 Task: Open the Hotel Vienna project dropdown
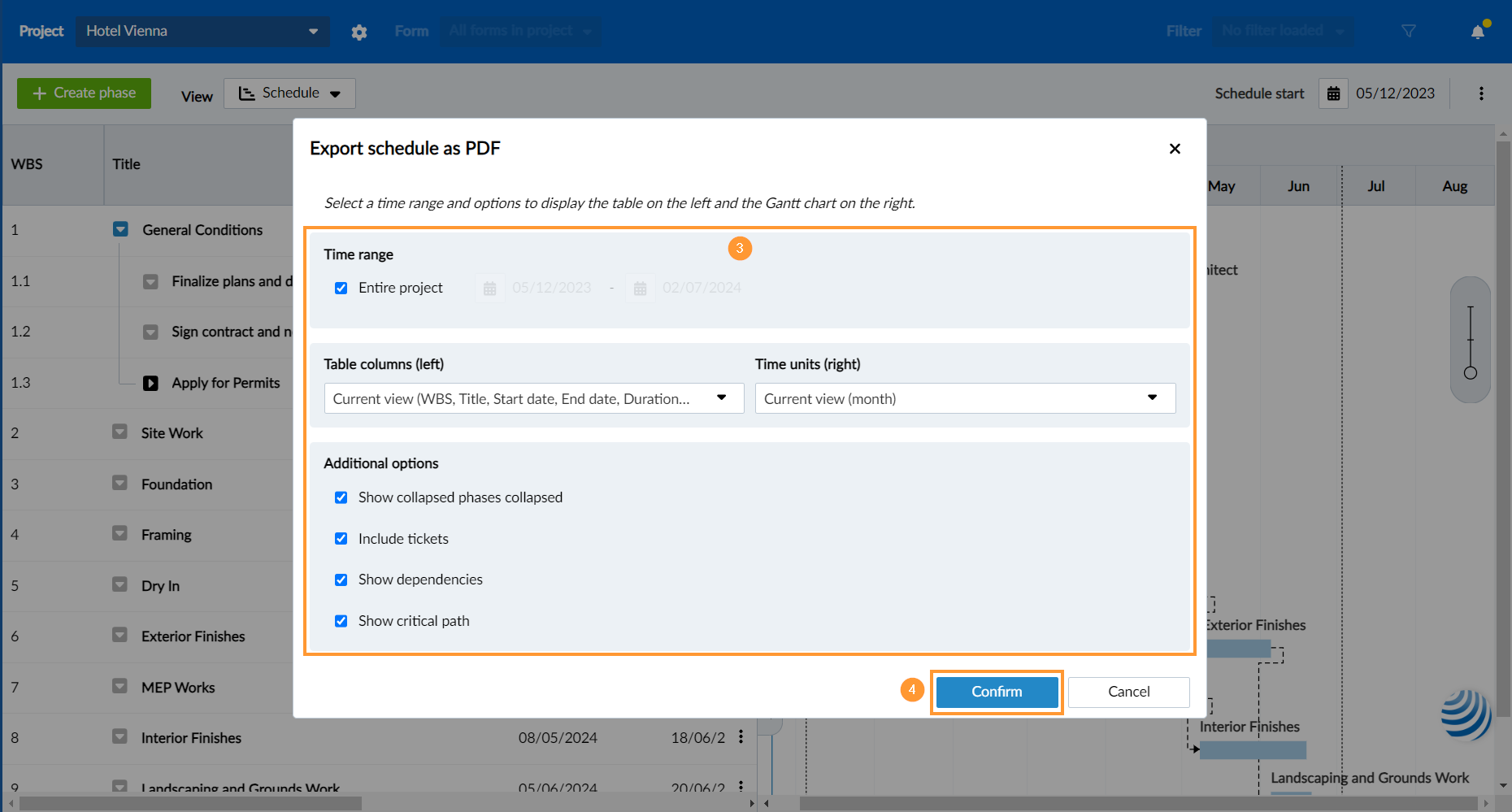pyautogui.click(x=202, y=31)
